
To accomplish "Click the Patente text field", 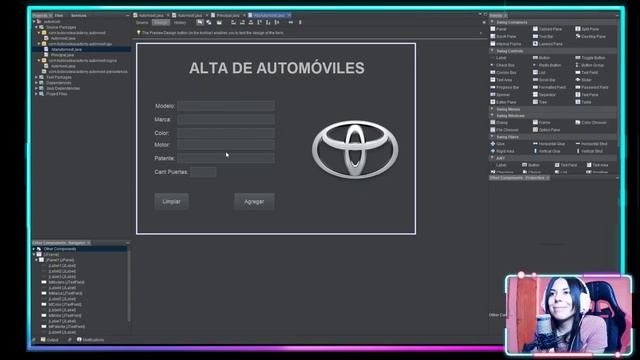I will [226, 158].
